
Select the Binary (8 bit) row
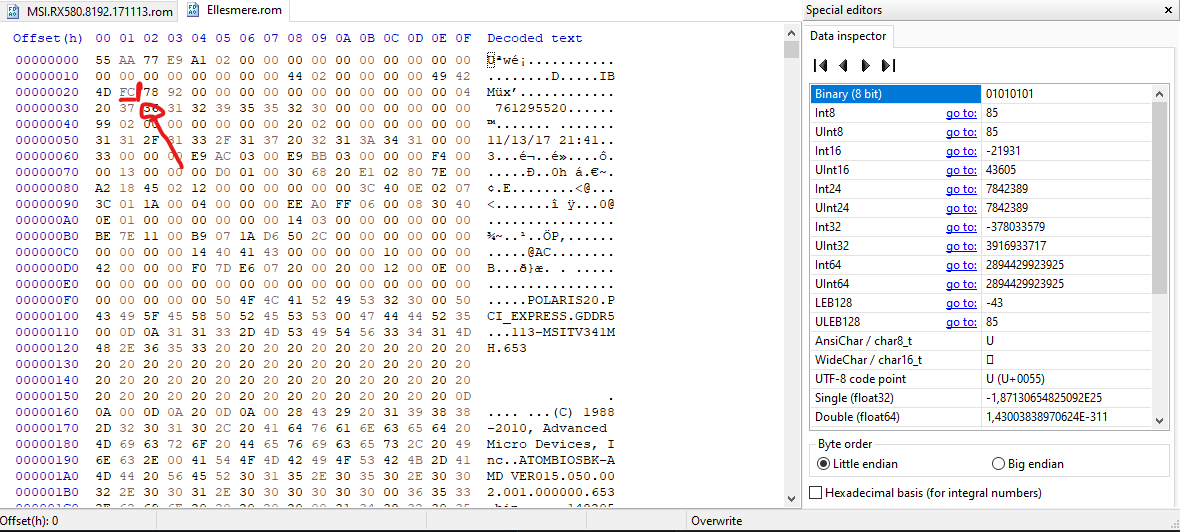[x=981, y=94]
